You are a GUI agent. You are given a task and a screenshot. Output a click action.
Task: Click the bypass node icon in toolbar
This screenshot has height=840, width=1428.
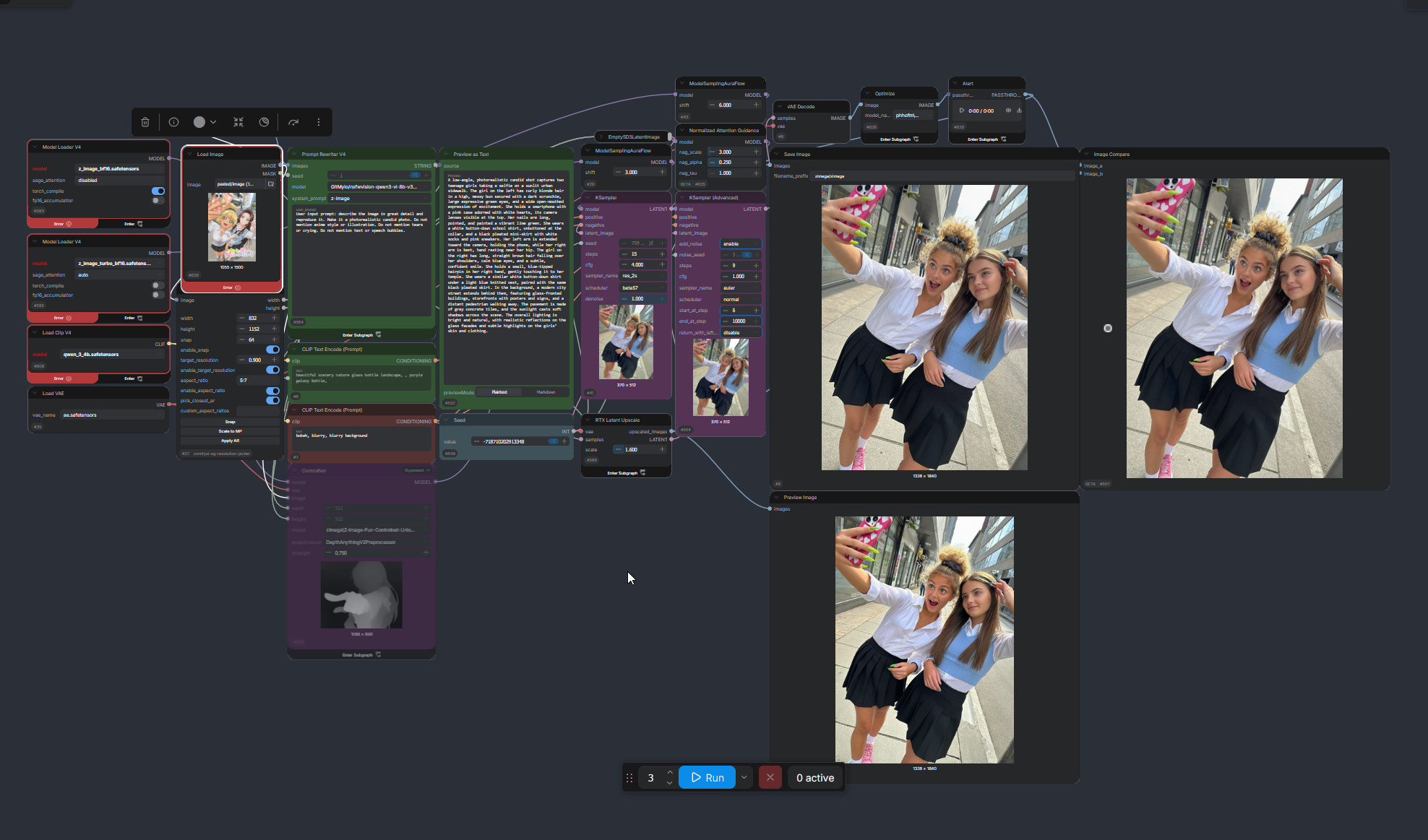(x=264, y=122)
